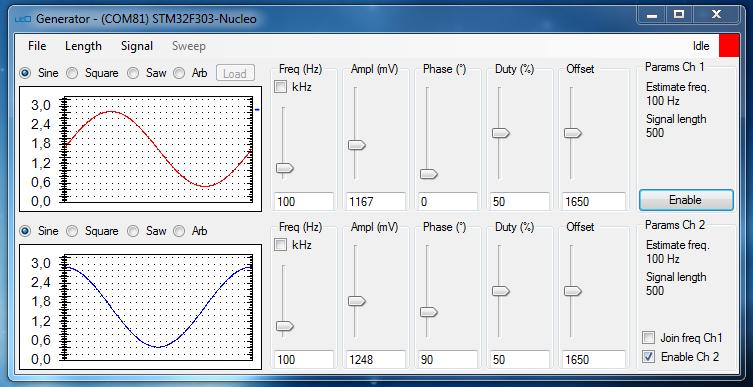Image resolution: width=753 pixels, height=387 pixels.
Task: Click channel 1 duty field showing 50
Action: 520,202
